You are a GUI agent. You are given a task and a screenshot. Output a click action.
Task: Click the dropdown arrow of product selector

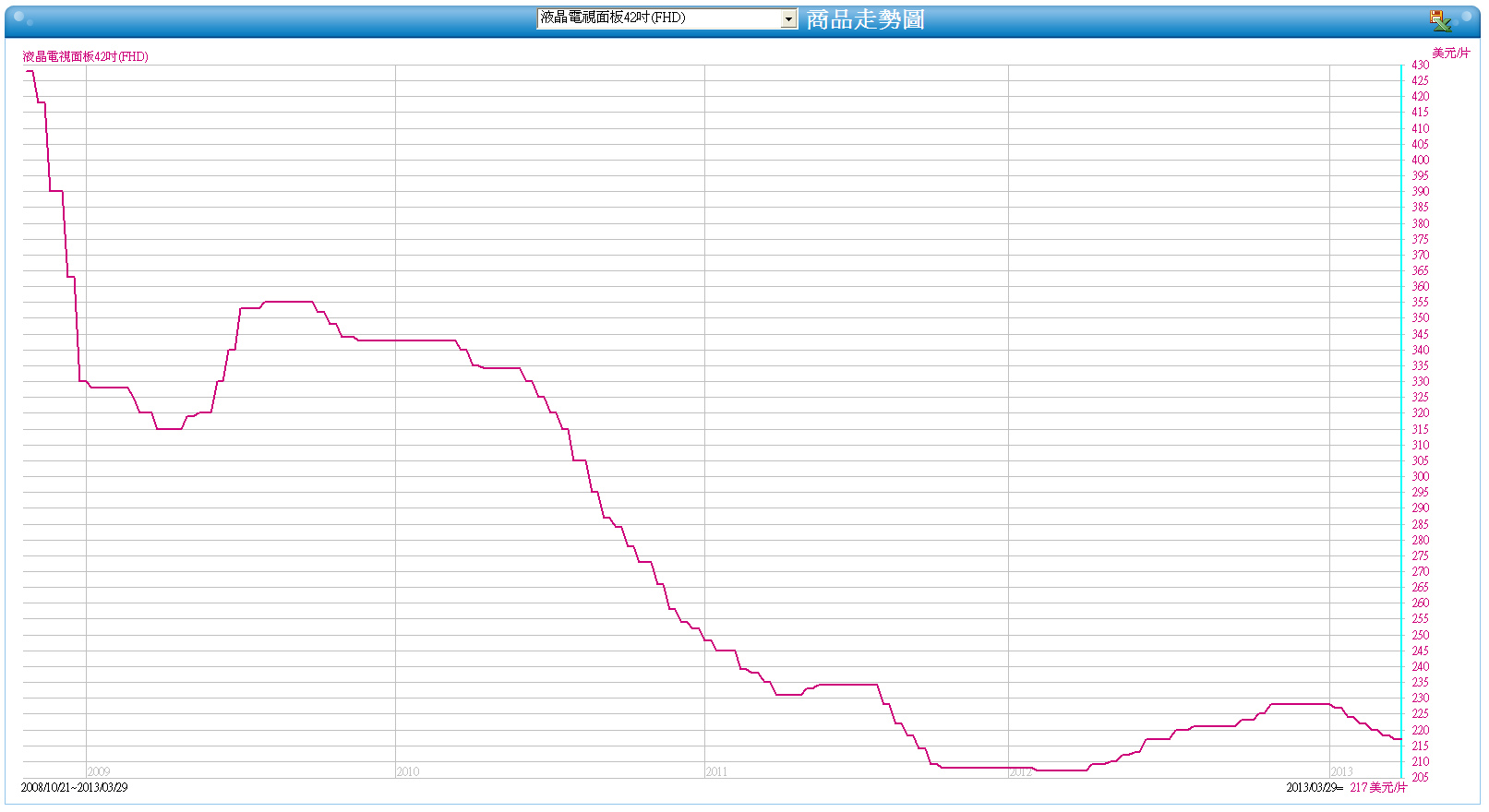click(x=789, y=18)
